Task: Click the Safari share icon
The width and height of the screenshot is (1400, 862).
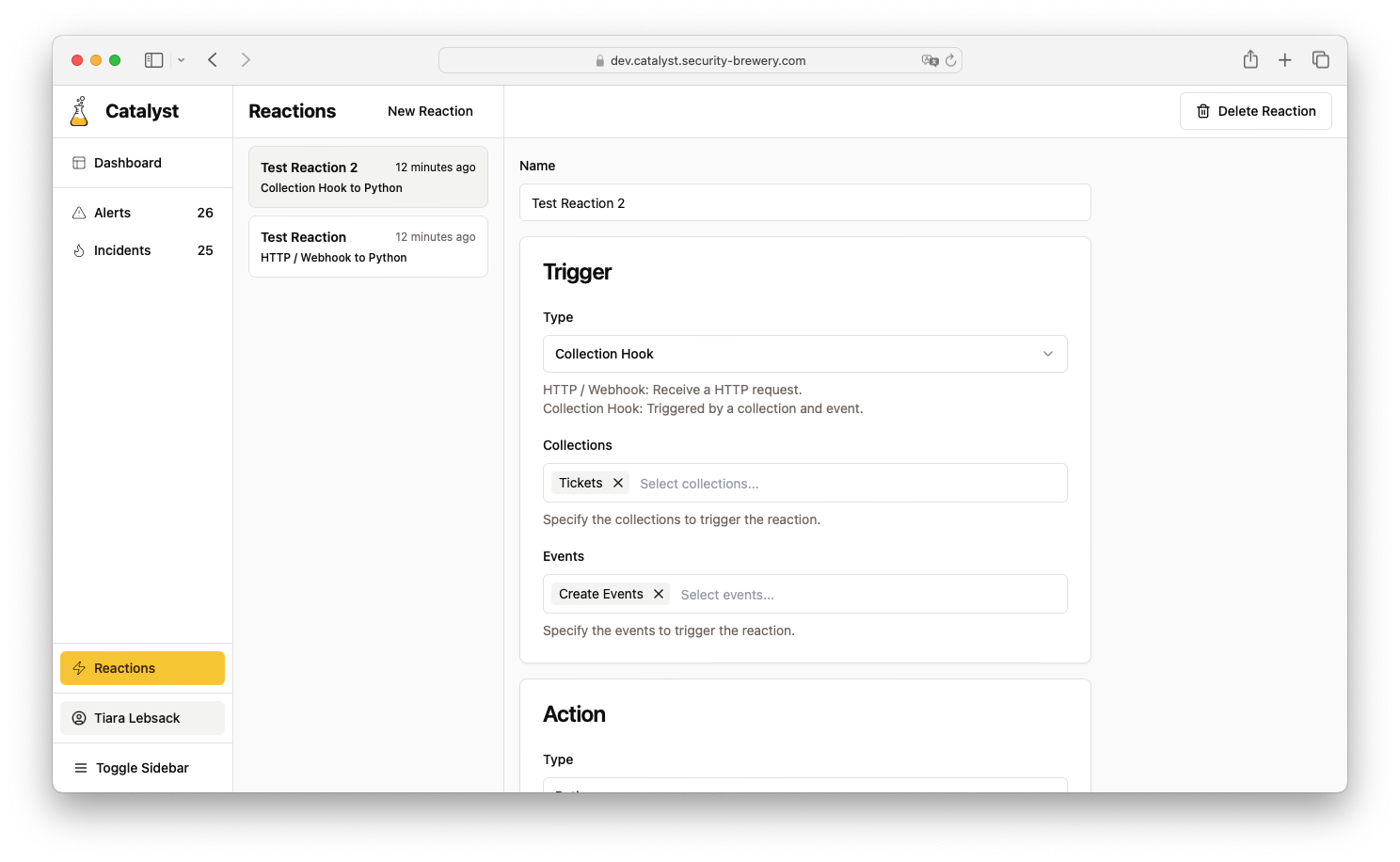Action: 1250,60
